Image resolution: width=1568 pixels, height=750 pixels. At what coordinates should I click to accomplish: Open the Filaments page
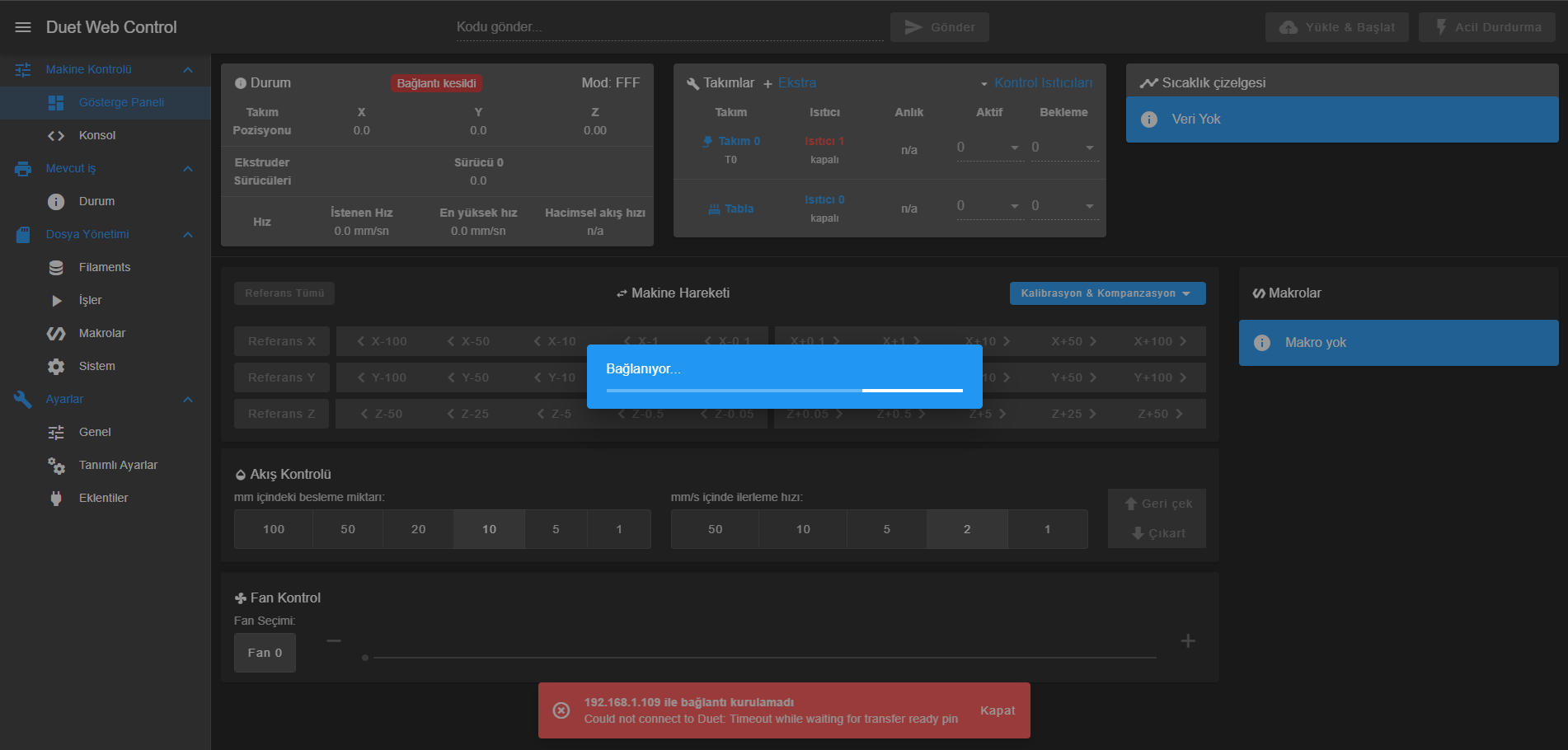(106, 268)
